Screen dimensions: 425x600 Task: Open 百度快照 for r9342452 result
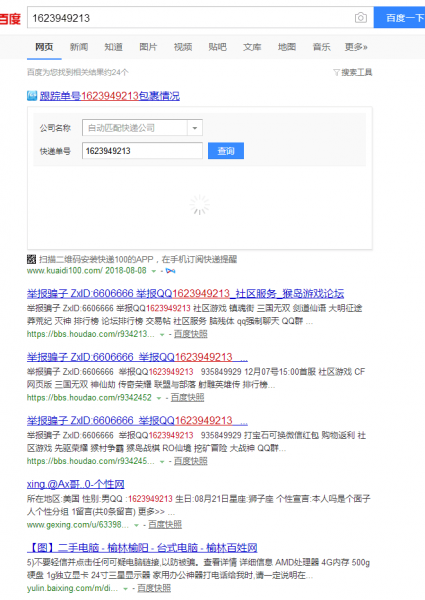tap(187, 398)
